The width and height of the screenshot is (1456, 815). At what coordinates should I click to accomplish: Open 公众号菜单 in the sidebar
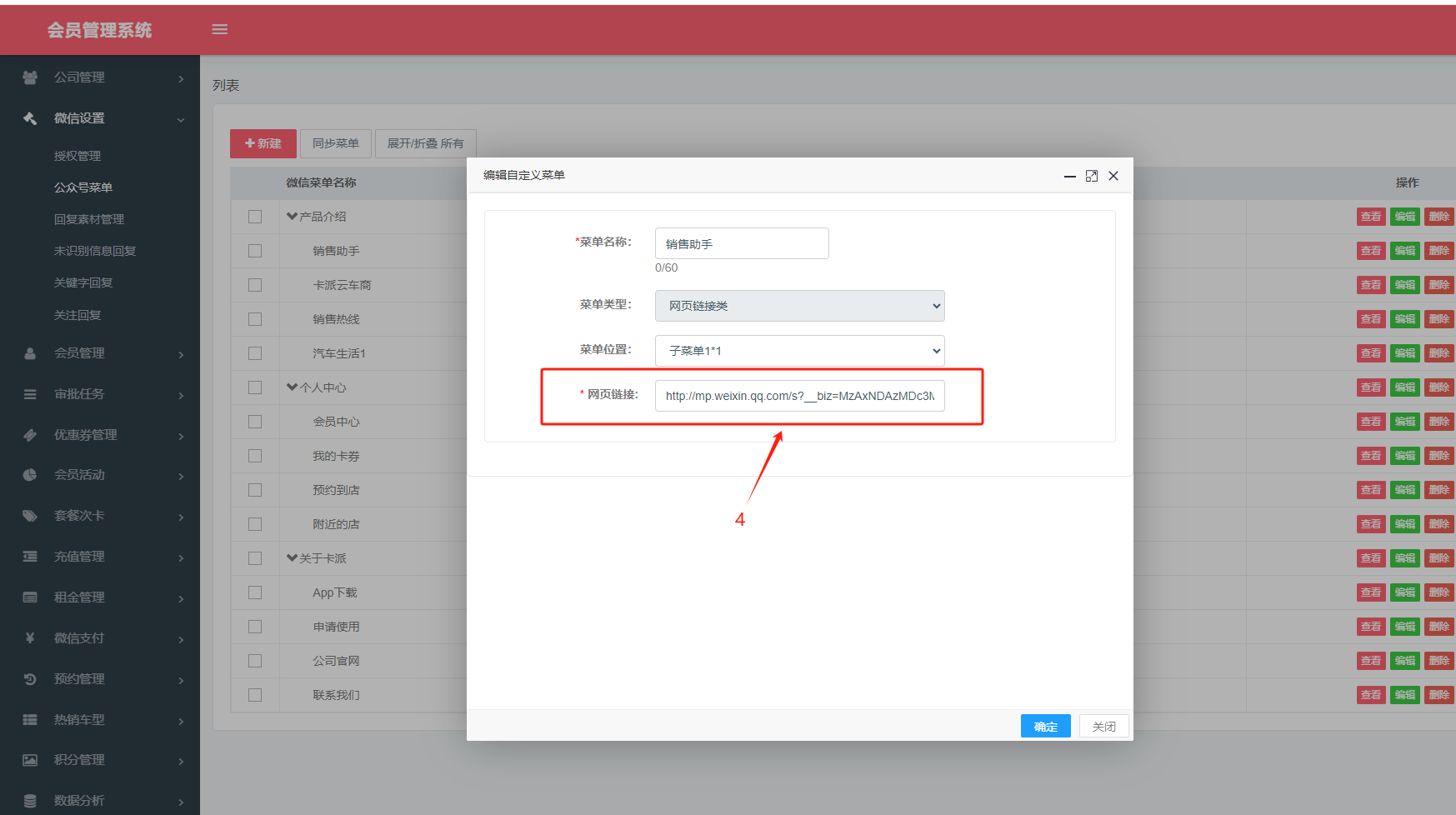point(83,187)
